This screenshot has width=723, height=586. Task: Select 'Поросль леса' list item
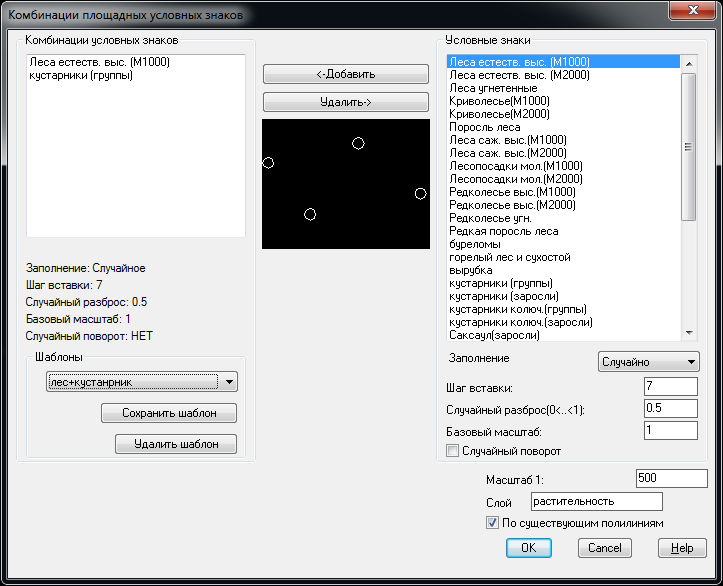pyautogui.click(x=563, y=127)
